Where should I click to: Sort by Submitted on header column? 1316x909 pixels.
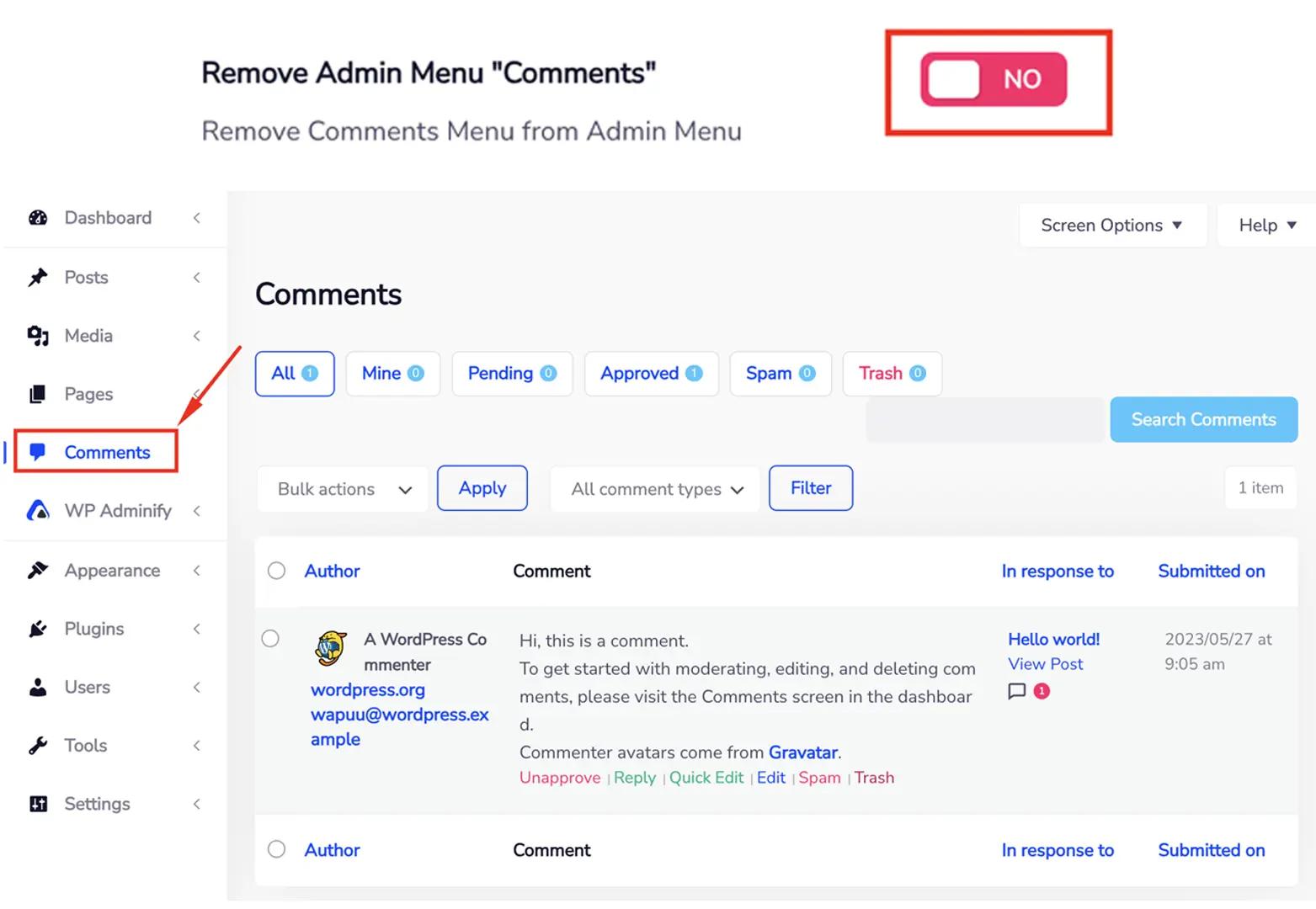click(1212, 571)
